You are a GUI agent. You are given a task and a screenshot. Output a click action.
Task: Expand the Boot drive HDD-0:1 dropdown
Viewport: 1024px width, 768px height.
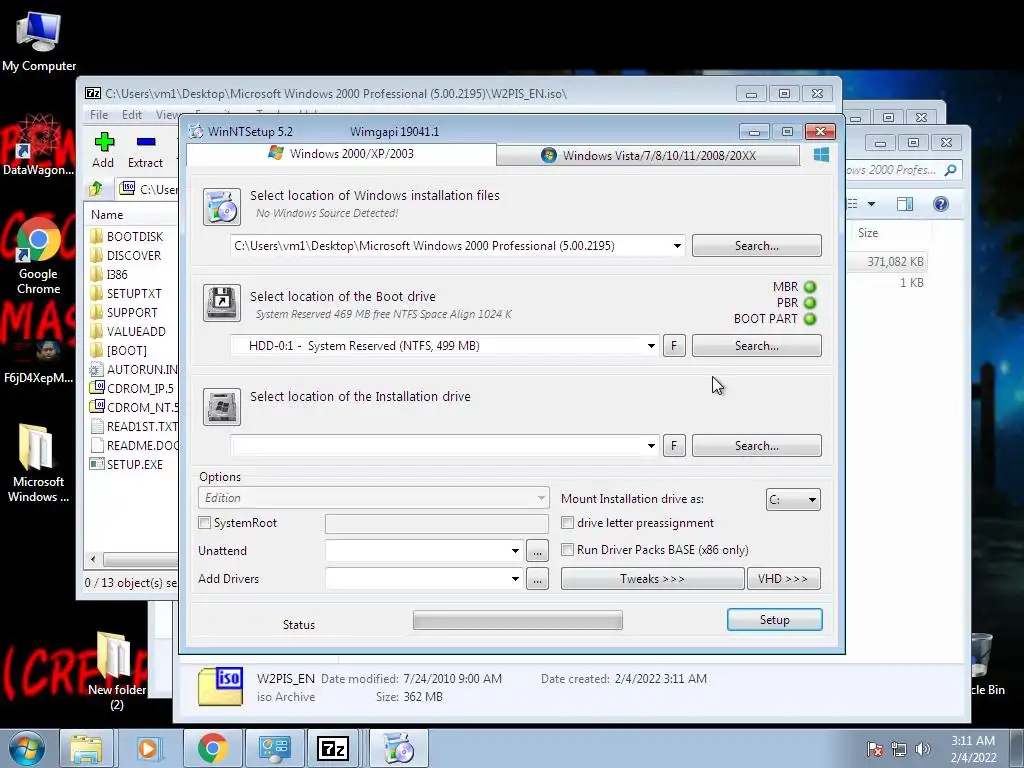pos(651,346)
